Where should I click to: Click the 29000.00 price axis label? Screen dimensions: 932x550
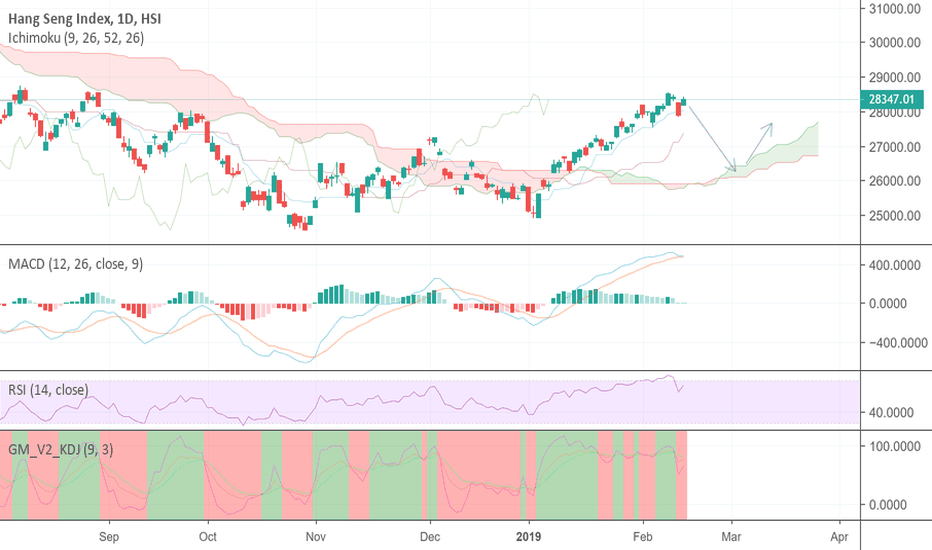(895, 77)
